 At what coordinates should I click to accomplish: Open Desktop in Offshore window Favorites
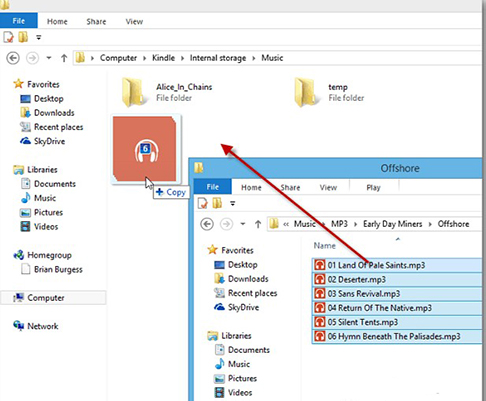236,265
